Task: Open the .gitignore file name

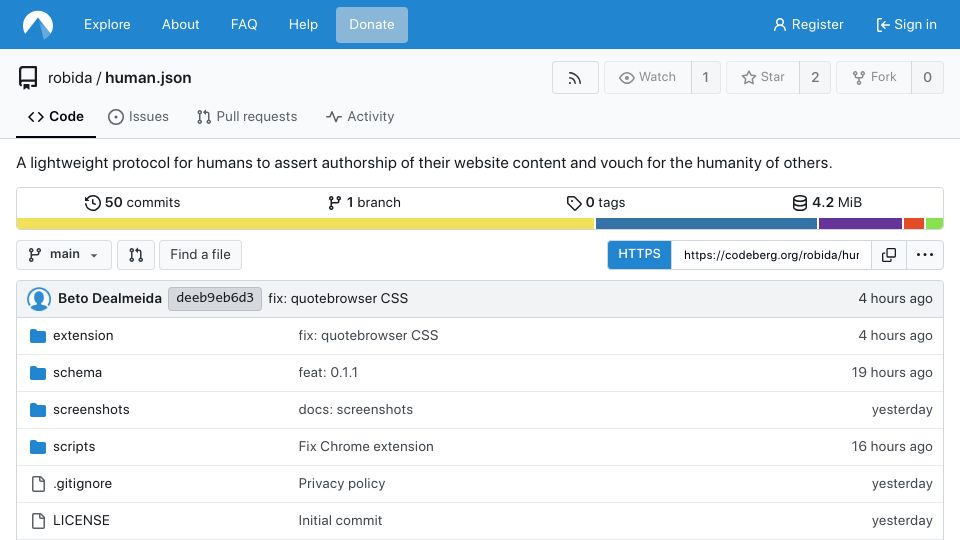Action: click(83, 484)
